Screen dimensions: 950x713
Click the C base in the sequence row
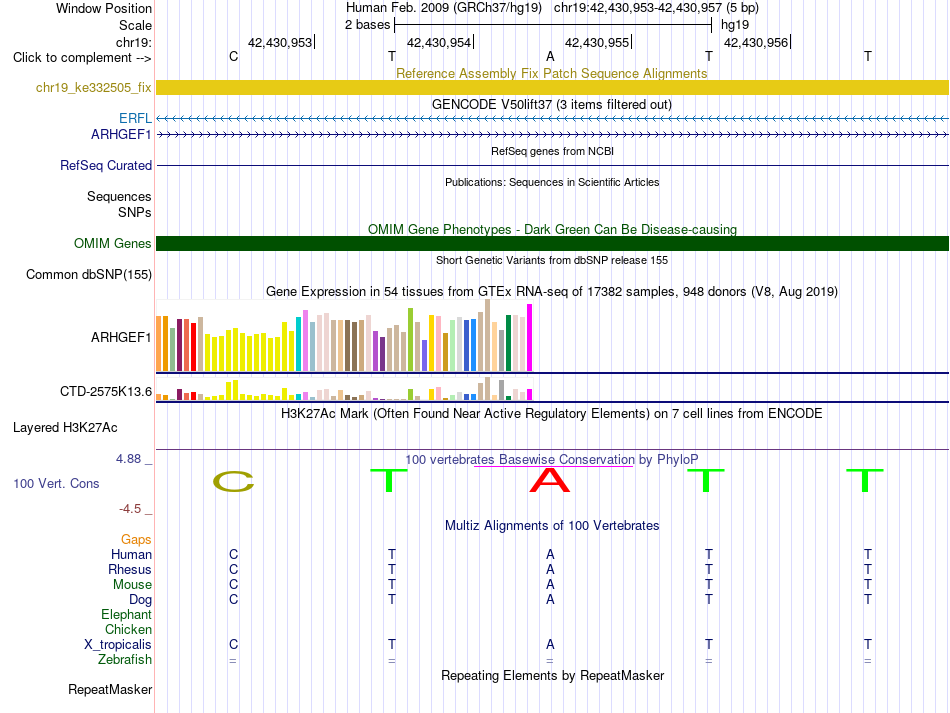pyautogui.click(x=233, y=56)
